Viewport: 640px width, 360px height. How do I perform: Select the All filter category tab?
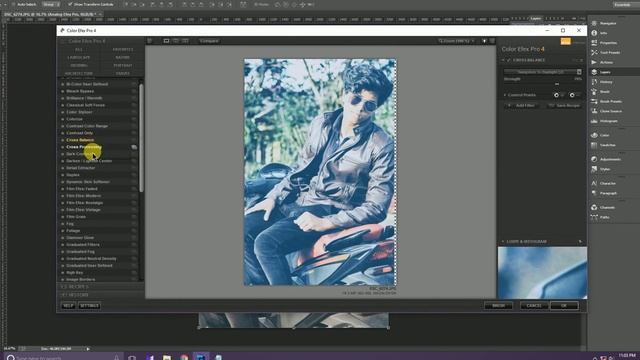coord(78,49)
